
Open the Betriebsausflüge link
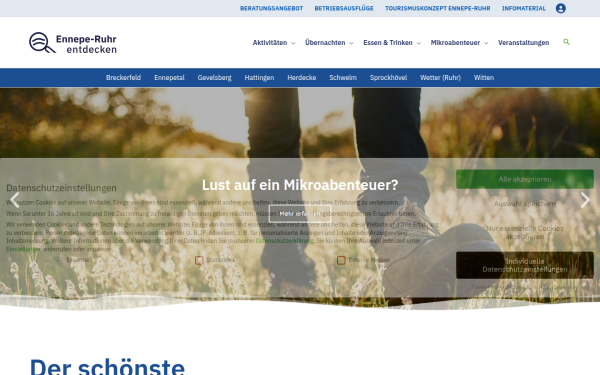click(x=344, y=8)
